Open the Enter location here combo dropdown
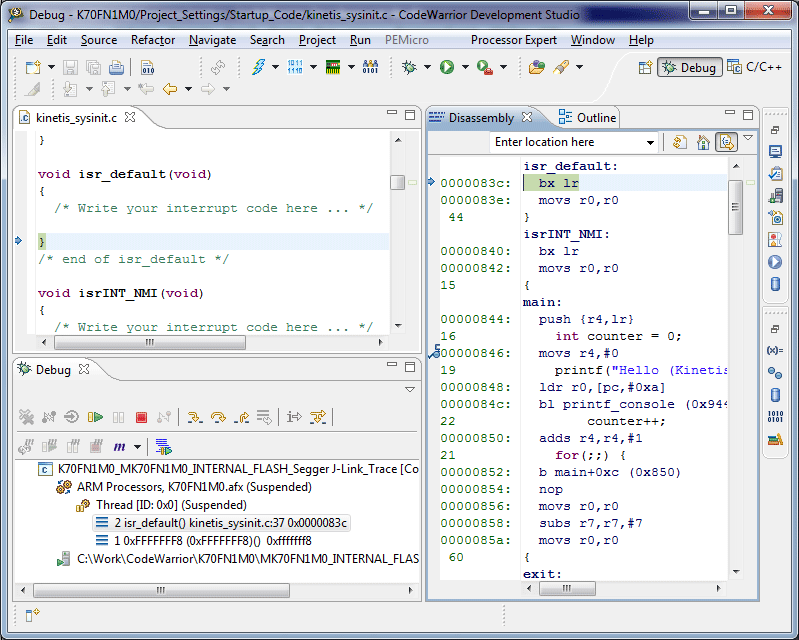This screenshot has width=799, height=640. pyautogui.click(x=650, y=143)
